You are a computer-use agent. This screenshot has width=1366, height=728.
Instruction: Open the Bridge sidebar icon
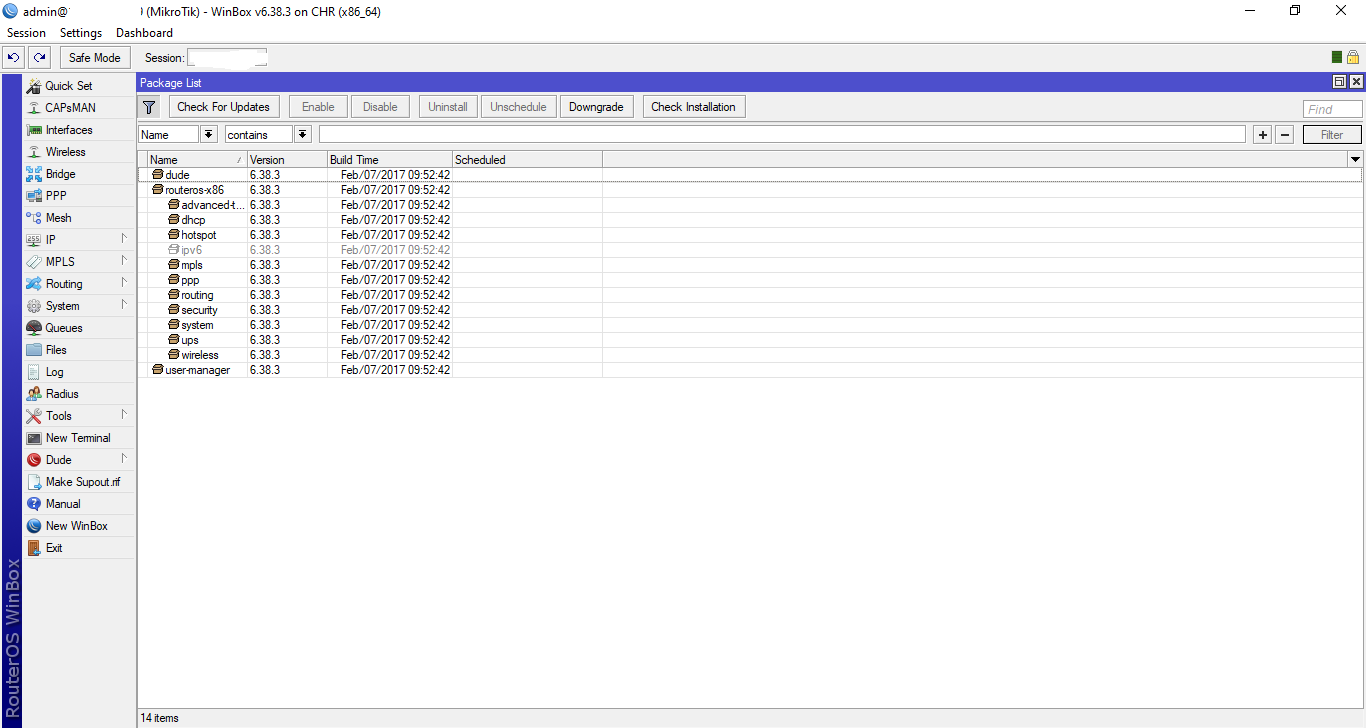(34, 174)
